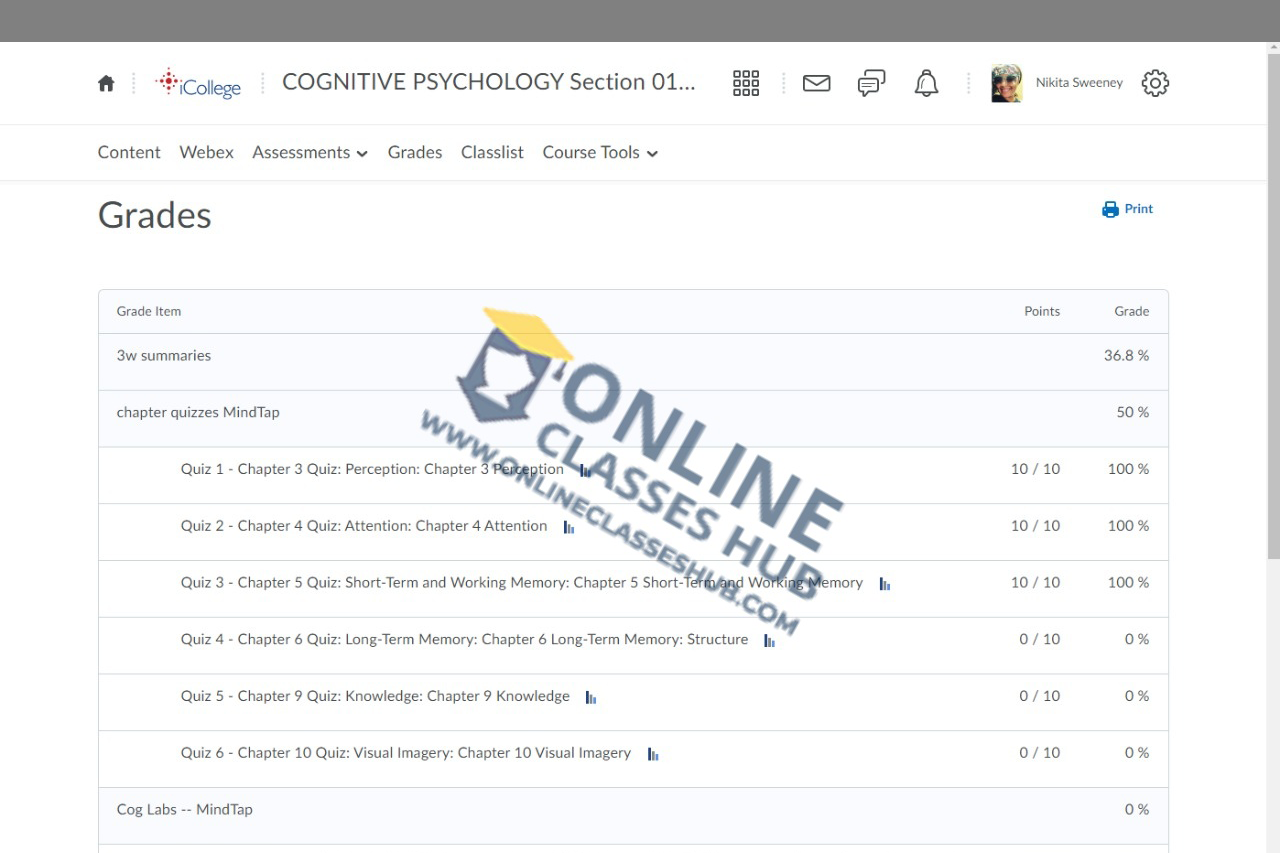Click the Print button
The height and width of the screenshot is (853, 1280).
pyautogui.click(x=1128, y=209)
